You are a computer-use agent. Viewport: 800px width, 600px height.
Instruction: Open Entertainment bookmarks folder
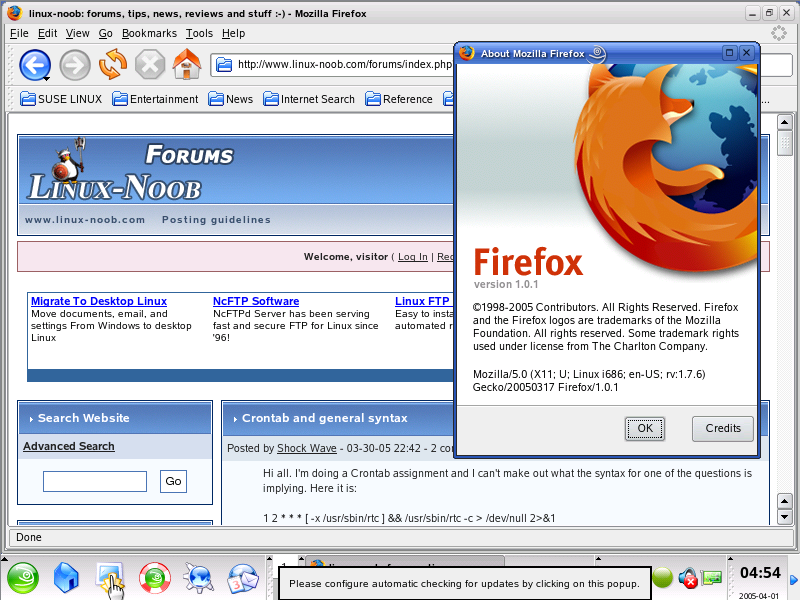155,99
